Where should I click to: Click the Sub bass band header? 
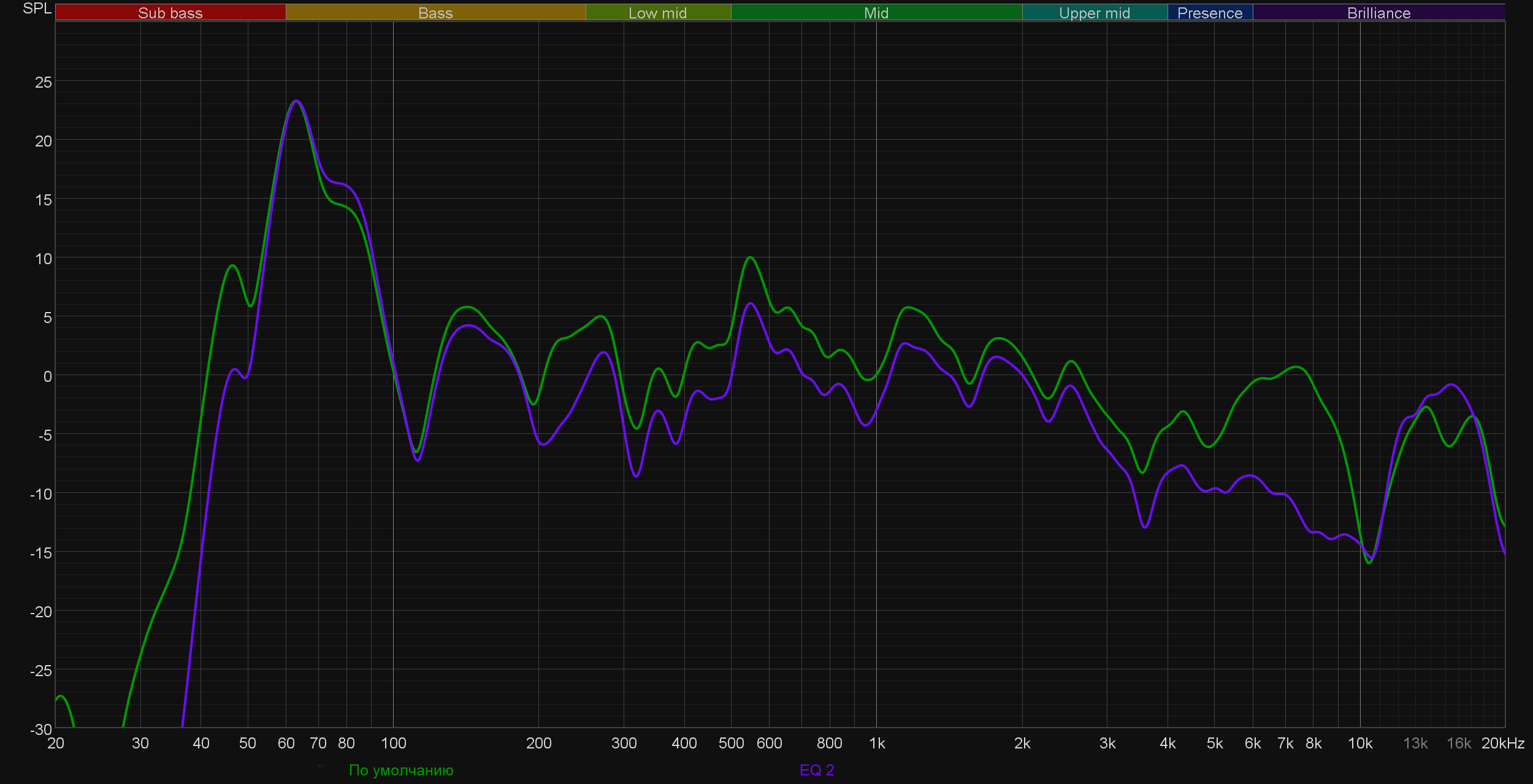tap(170, 13)
